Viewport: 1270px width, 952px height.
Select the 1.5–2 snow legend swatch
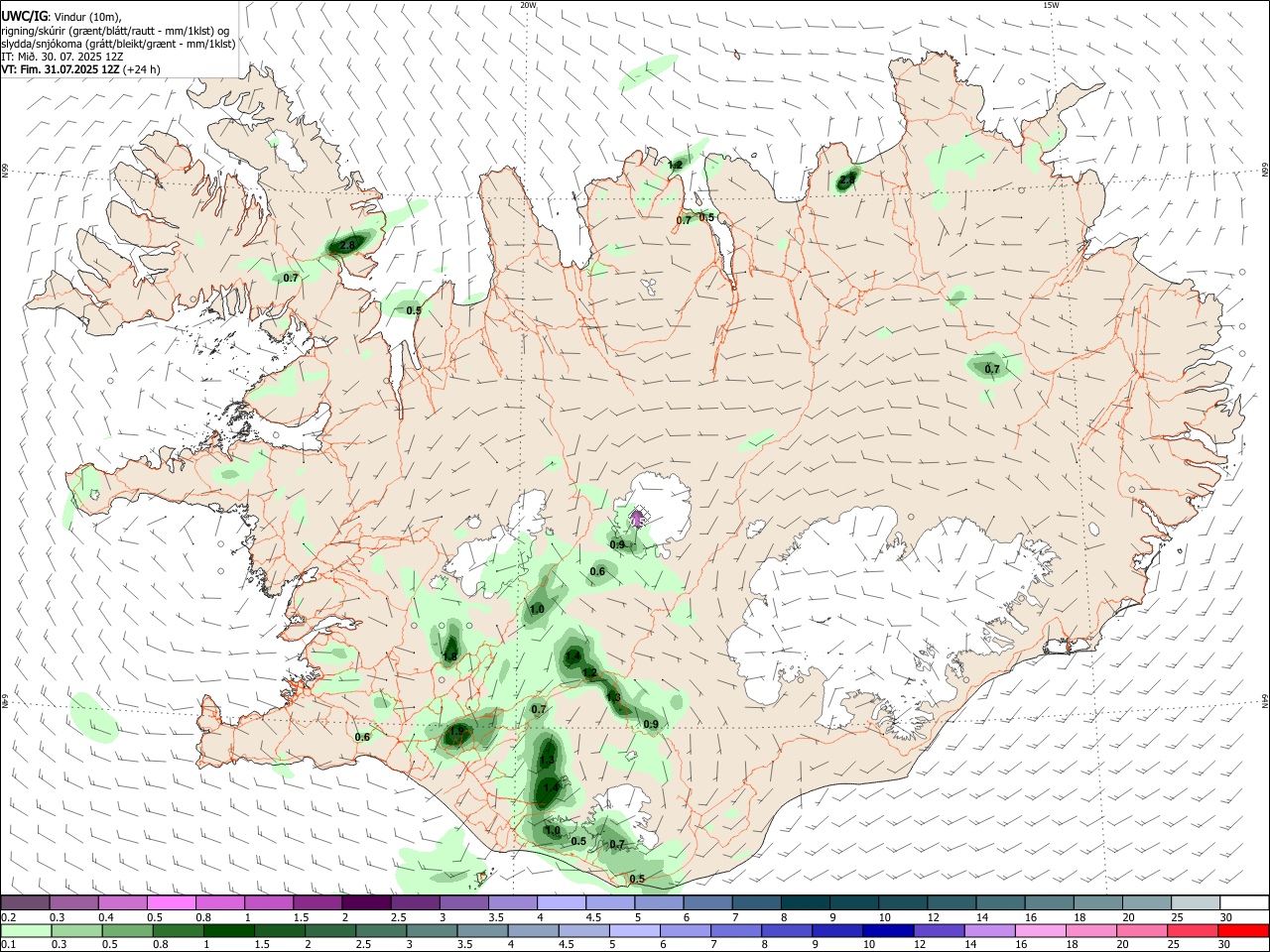[x=317, y=903]
